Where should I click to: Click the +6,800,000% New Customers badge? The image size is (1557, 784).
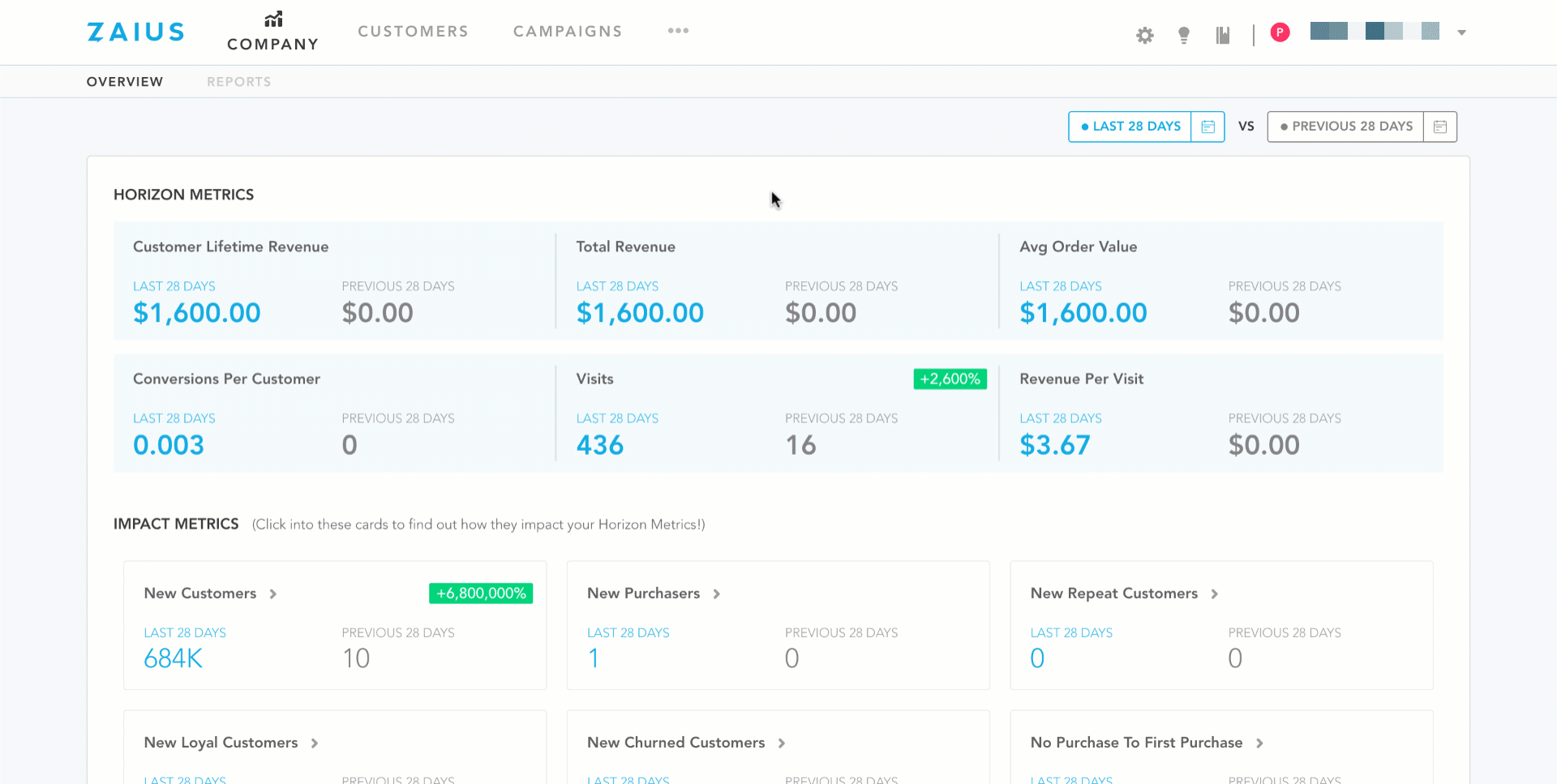point(481,593)
